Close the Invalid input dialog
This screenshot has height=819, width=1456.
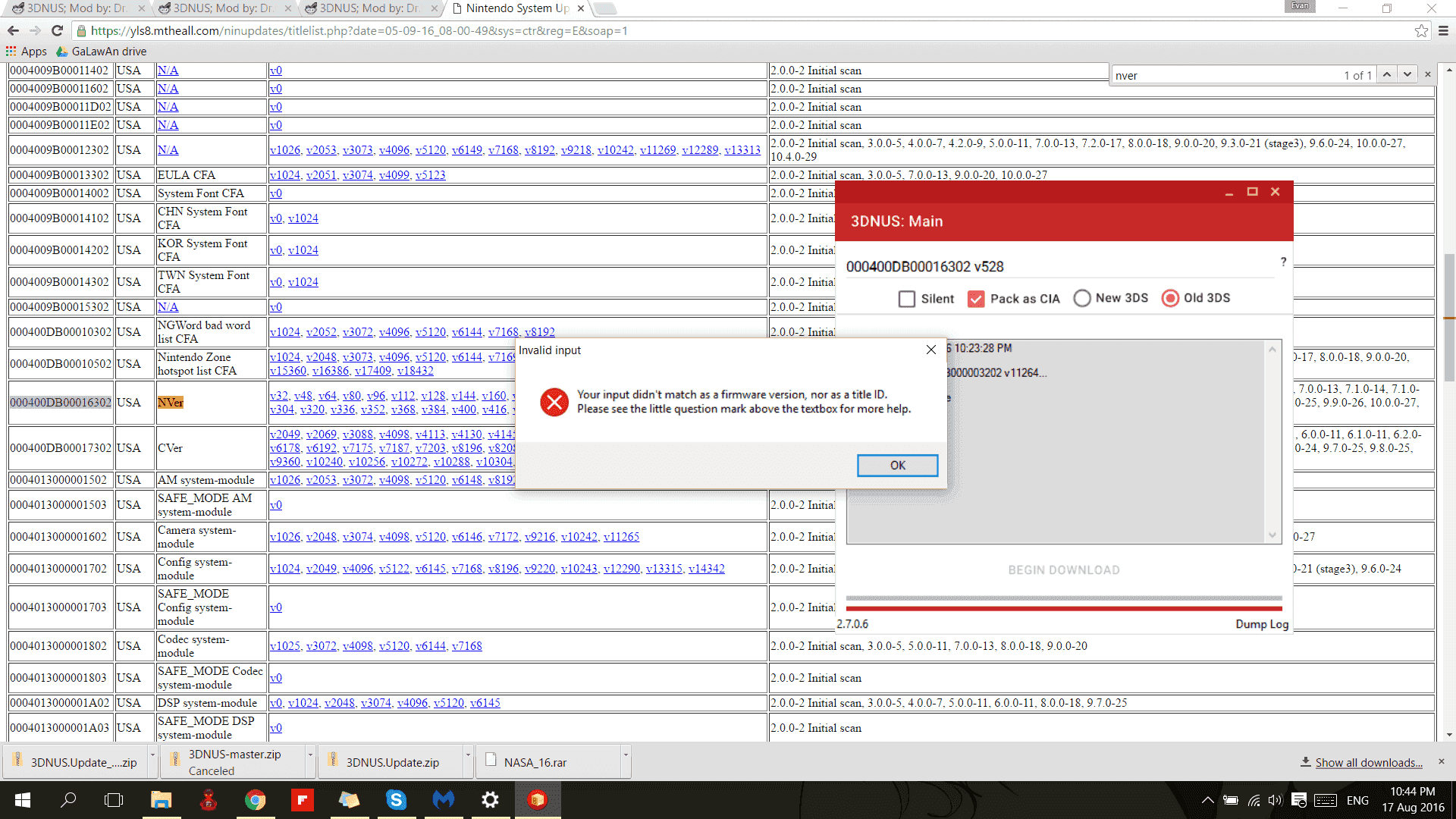coord(930,350)
